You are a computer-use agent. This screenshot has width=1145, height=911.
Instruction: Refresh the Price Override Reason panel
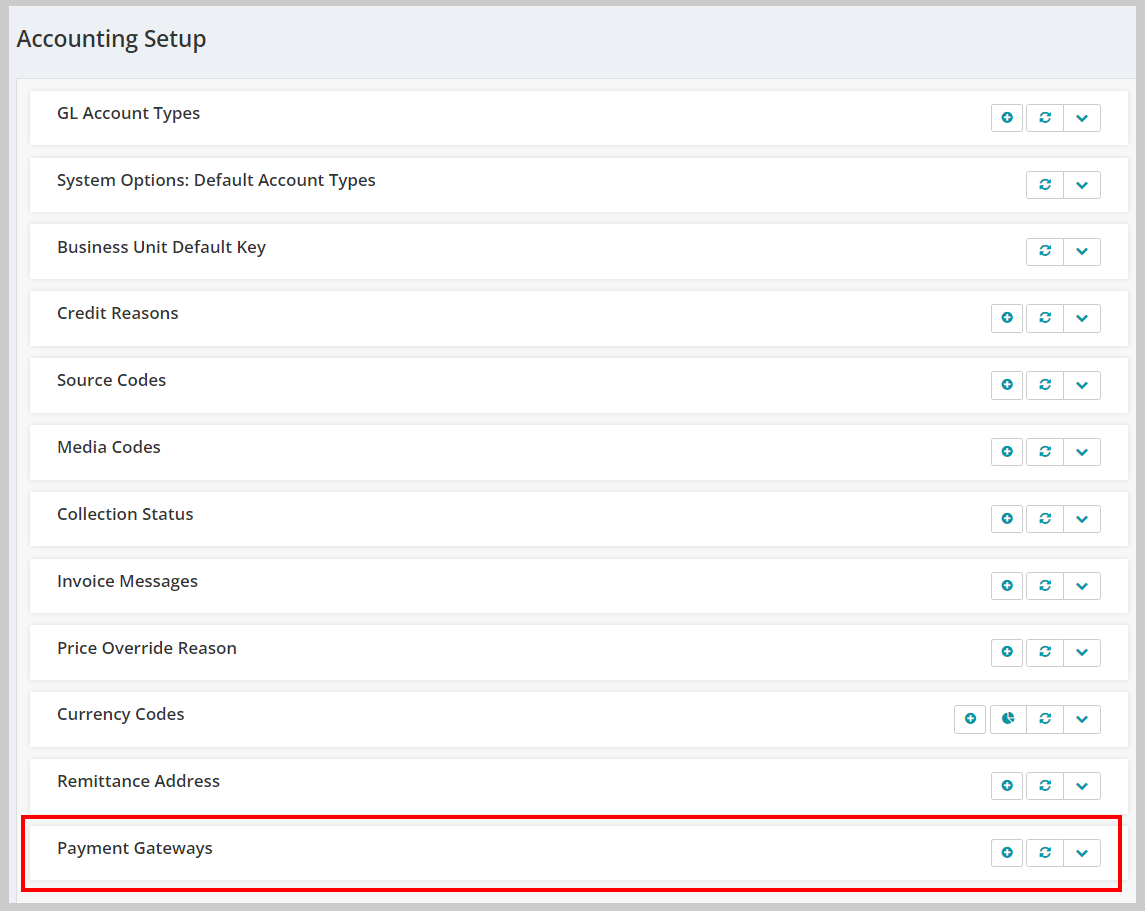pyautogui.click(x=1045, y=652)
